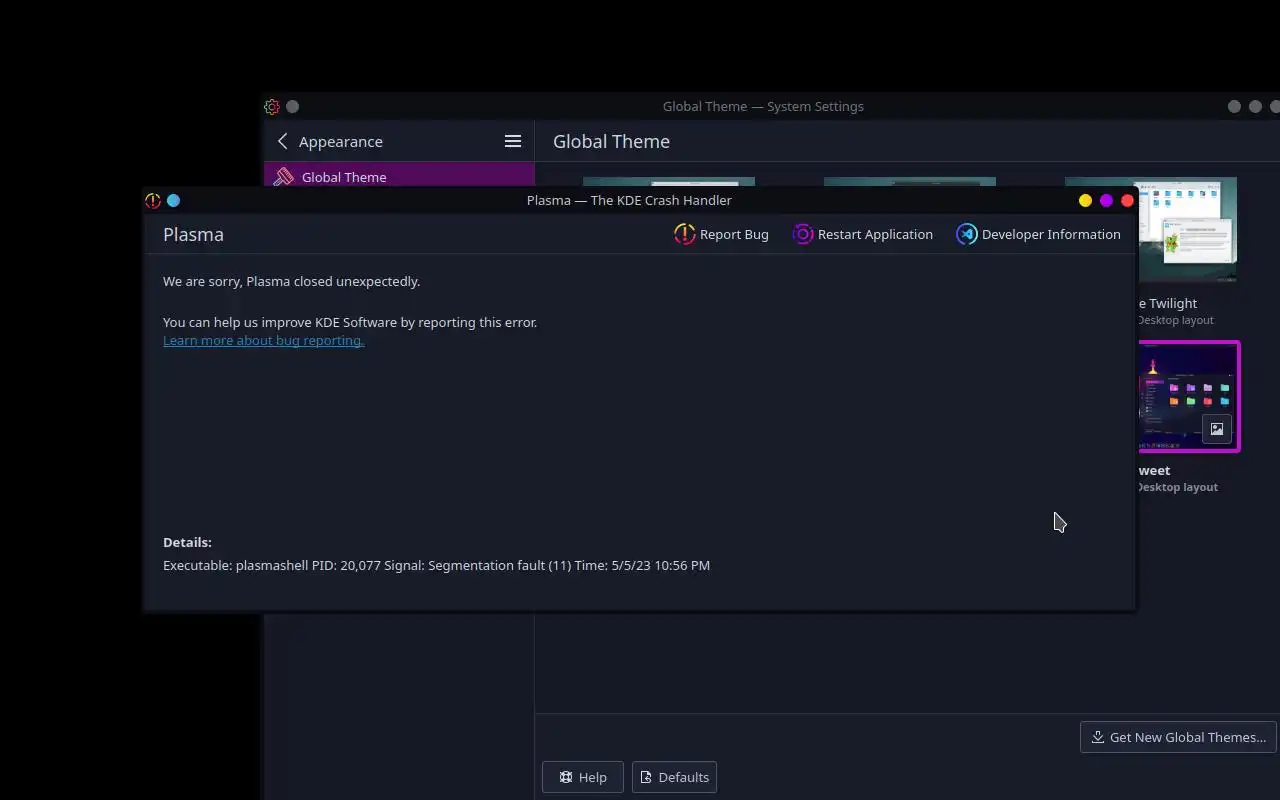Select Global Theme in System Settings sidebar
The width and height of the screenshot is (1280, 800).
coord(399,176)
